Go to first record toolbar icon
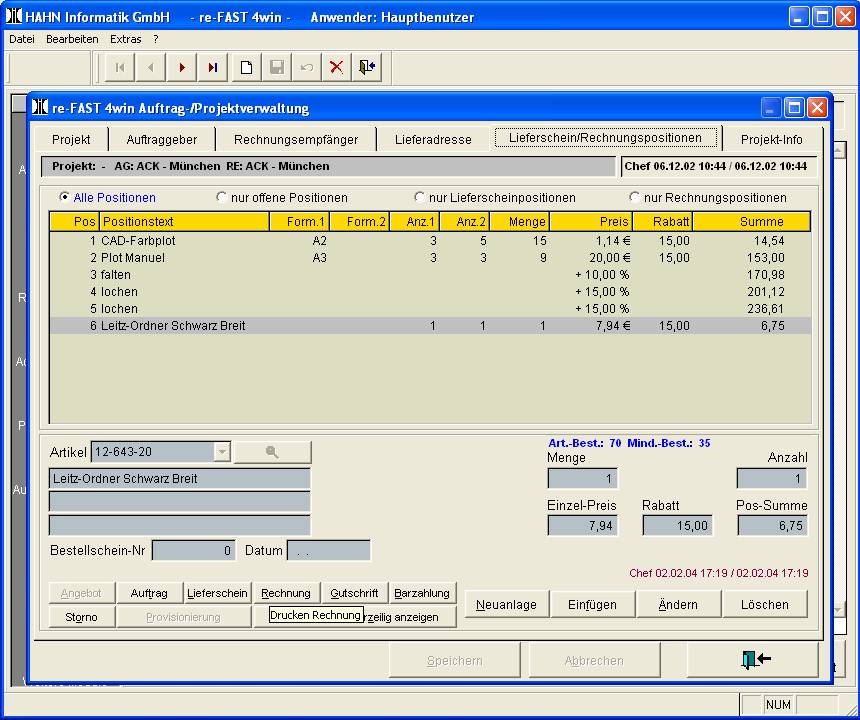860x720 pixels. [120, 67]
